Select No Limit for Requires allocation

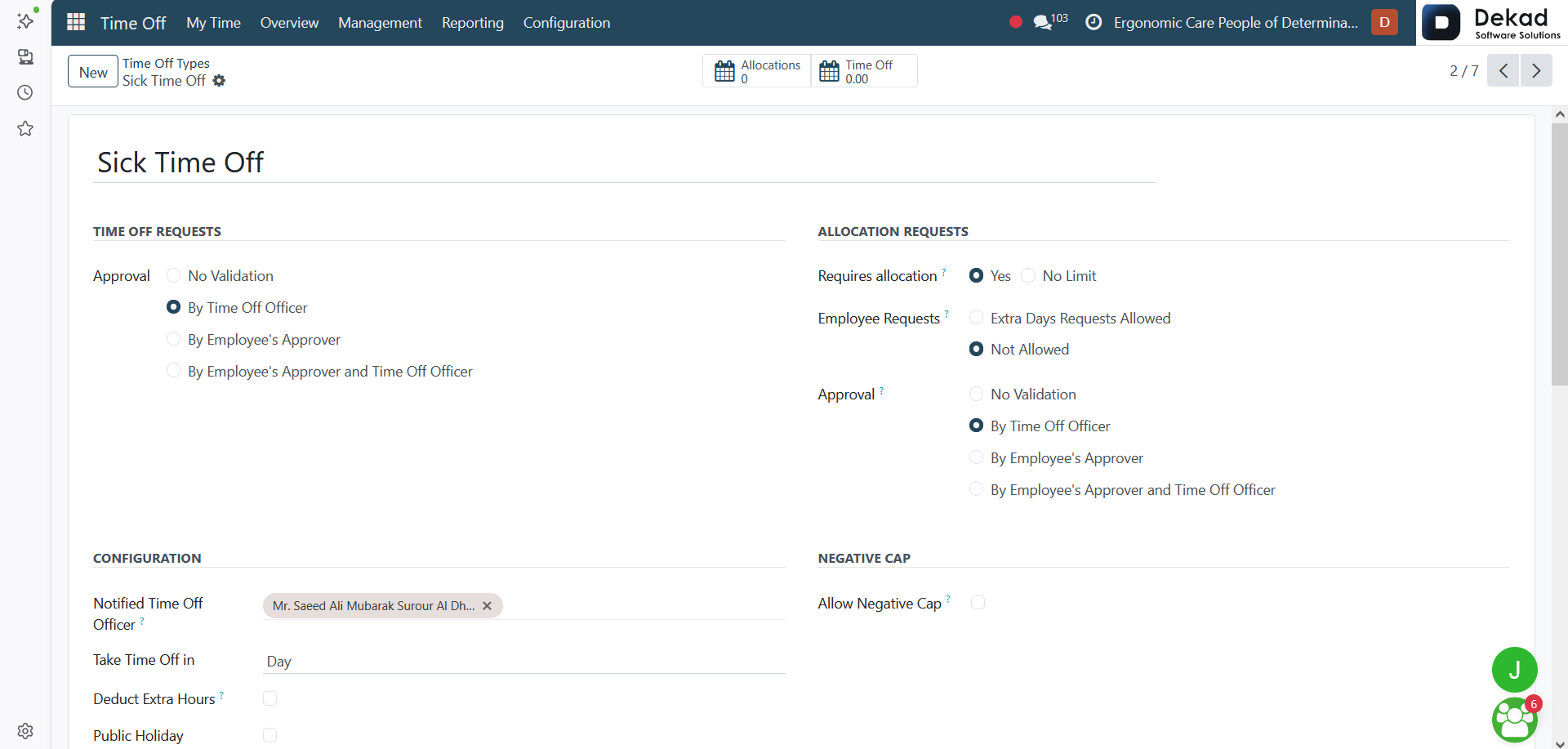(x=1028, y=275)
